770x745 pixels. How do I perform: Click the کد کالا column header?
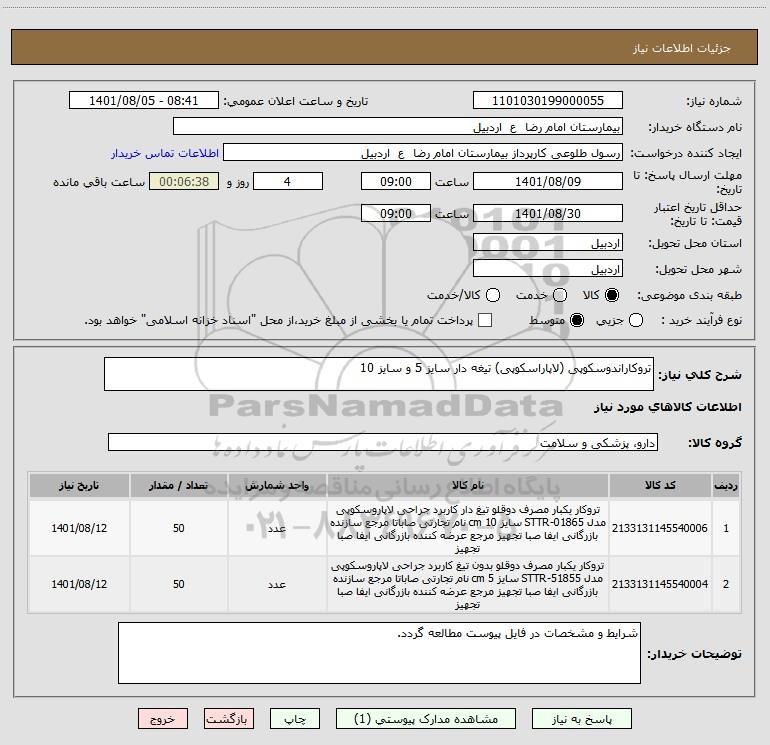pyautogui.click(x=660, y=485)
